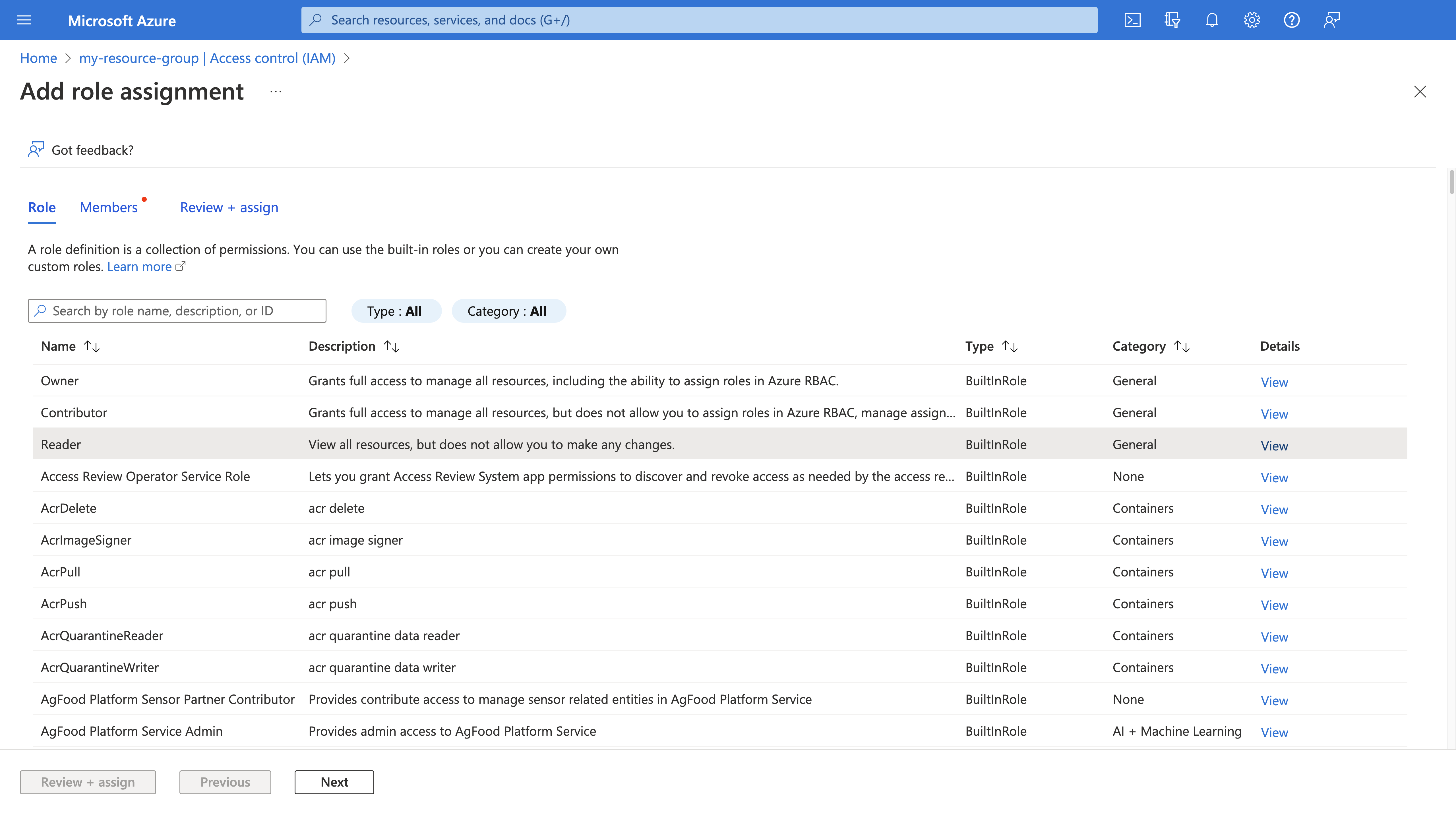Open the Help question mark icon
The height and width of the screenshot is (819, 1456).
[1292, 20]
